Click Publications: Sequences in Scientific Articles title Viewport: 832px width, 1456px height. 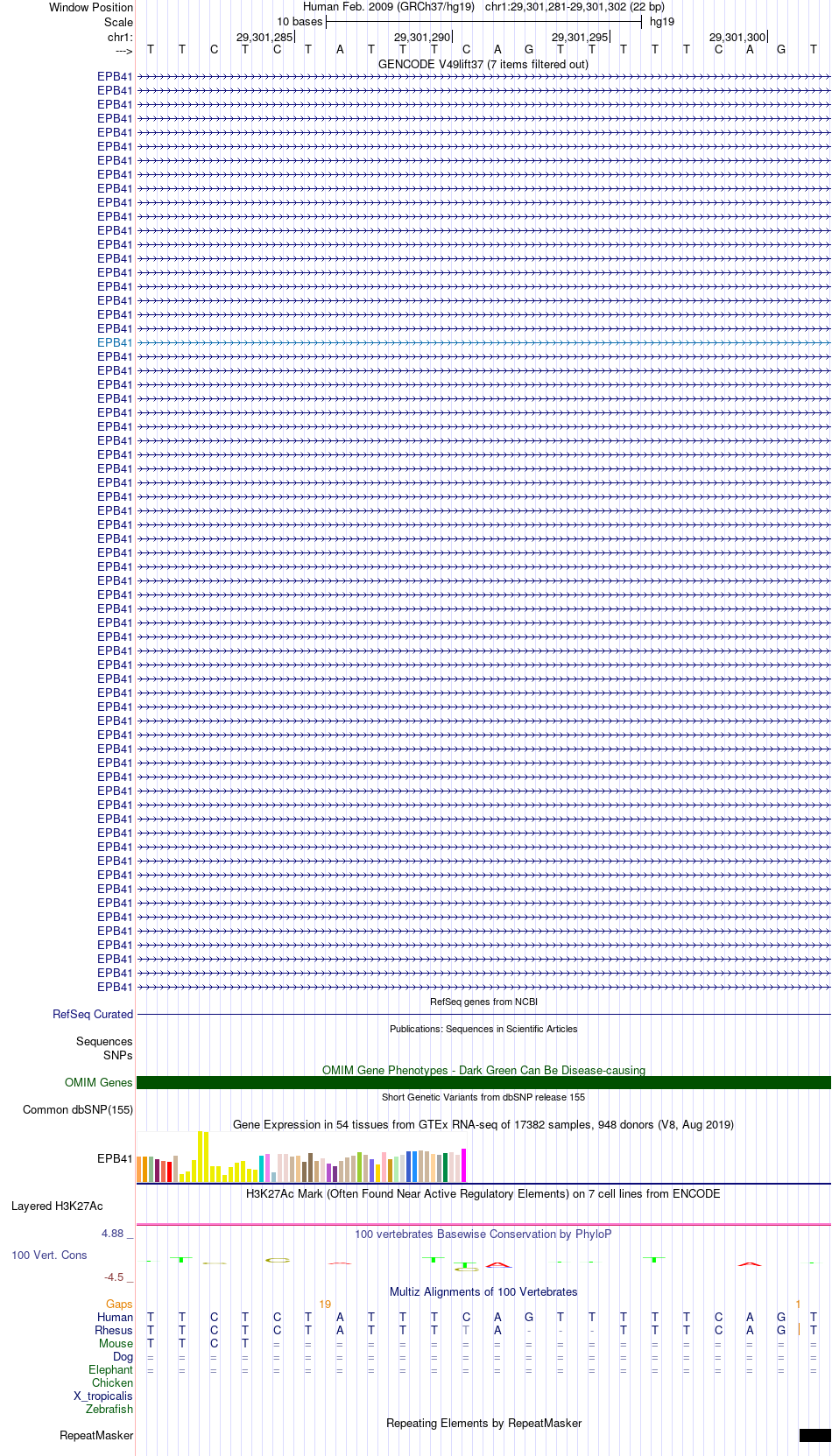pyautogui.click(x=483, y=1029)
